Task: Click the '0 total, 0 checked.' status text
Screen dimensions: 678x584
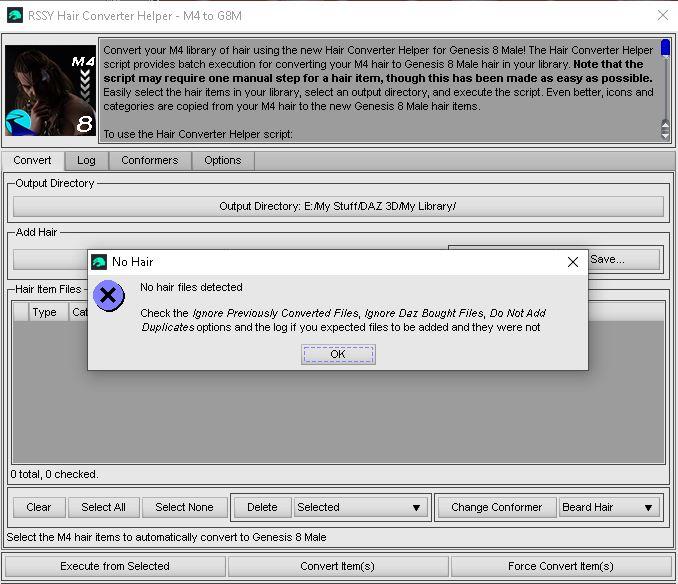Action: [54, 474]
